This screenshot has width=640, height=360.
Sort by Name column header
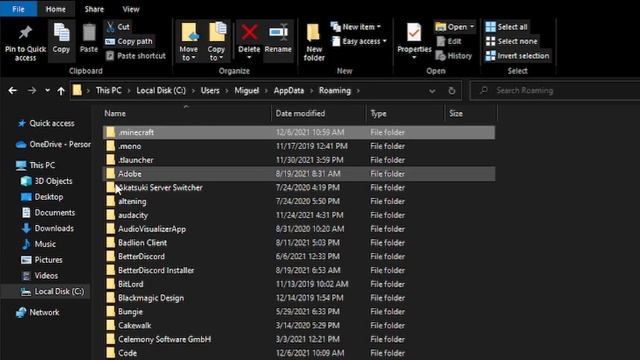pos(115,113)
